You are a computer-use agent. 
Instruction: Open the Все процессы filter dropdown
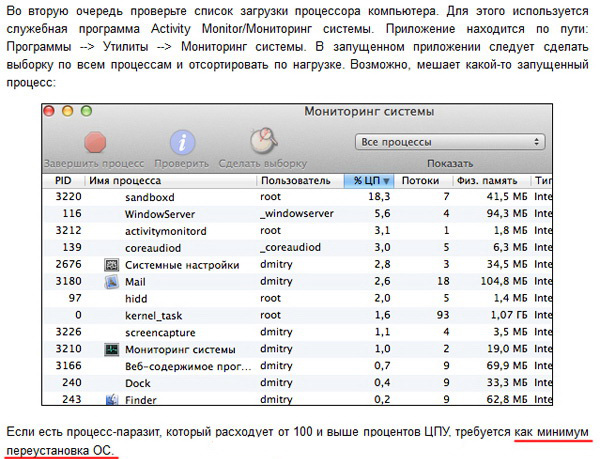[x=450, y=142]
